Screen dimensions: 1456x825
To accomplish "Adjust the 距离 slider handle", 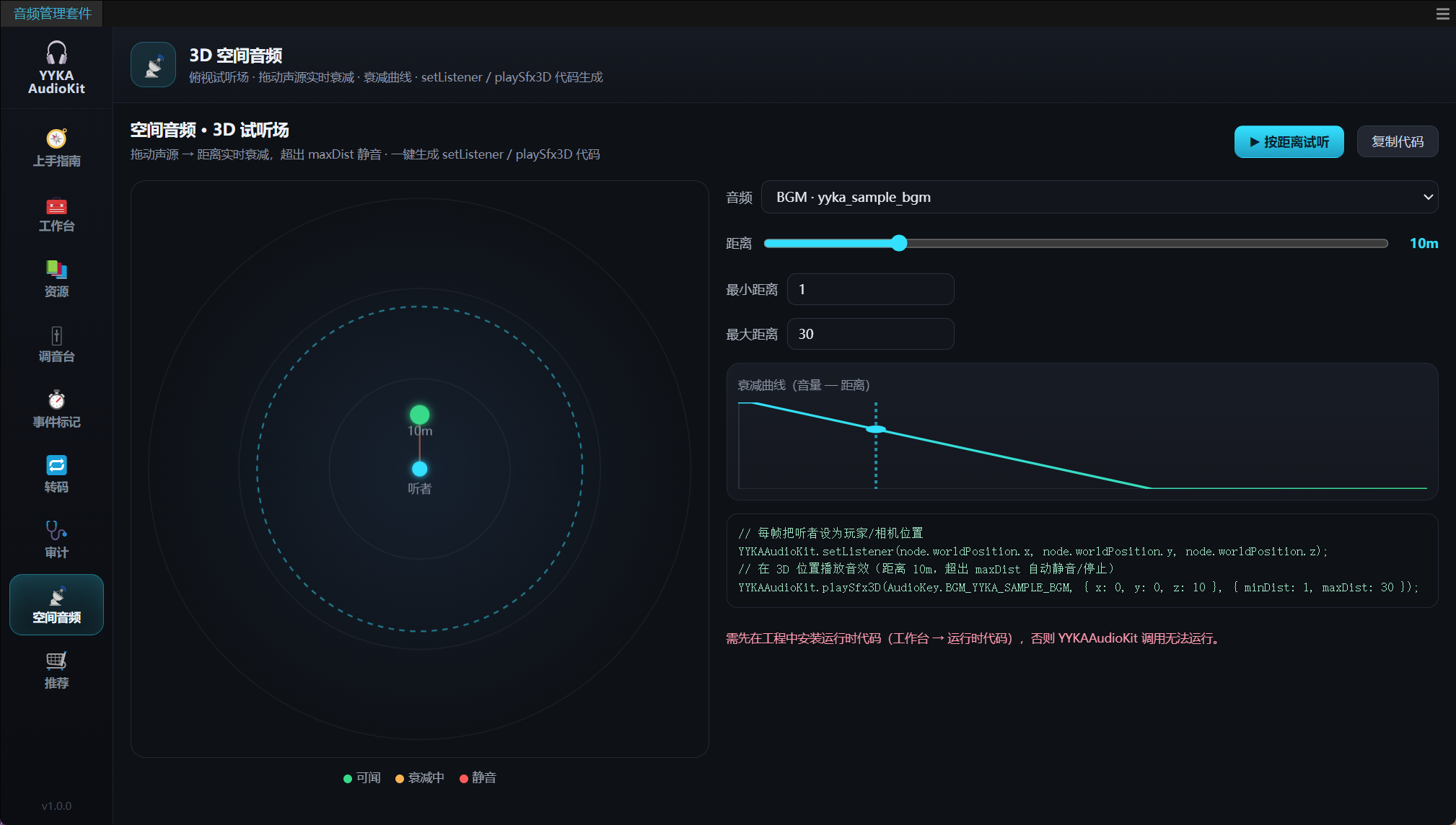I will pyautogui.click(x=898, y=243).
